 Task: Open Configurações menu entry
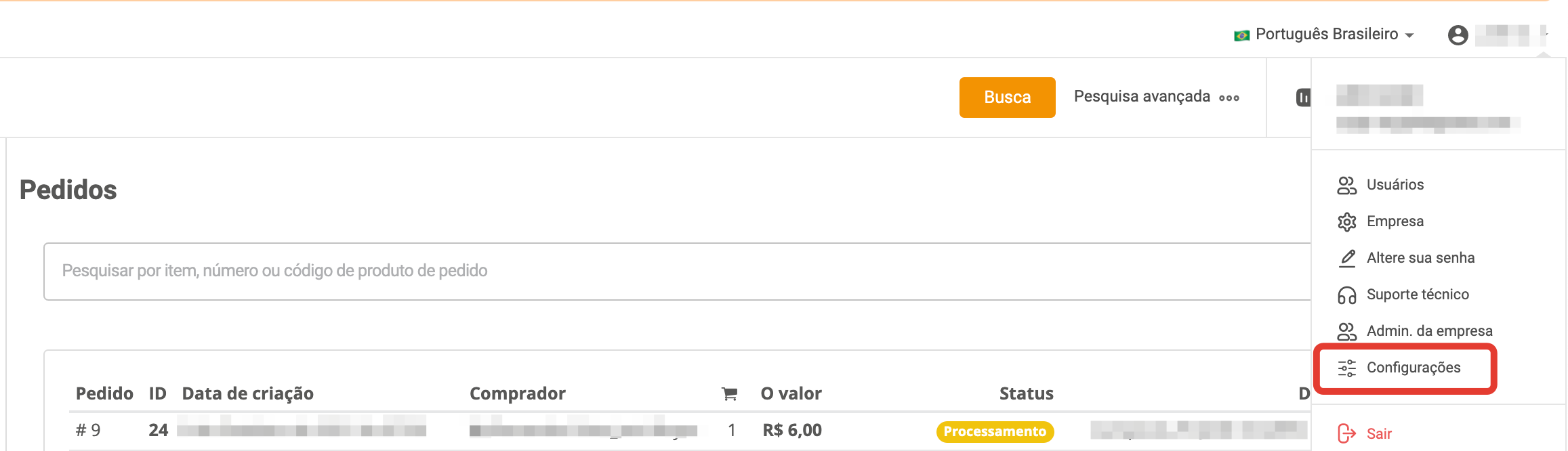click(x=1413, y=368)
